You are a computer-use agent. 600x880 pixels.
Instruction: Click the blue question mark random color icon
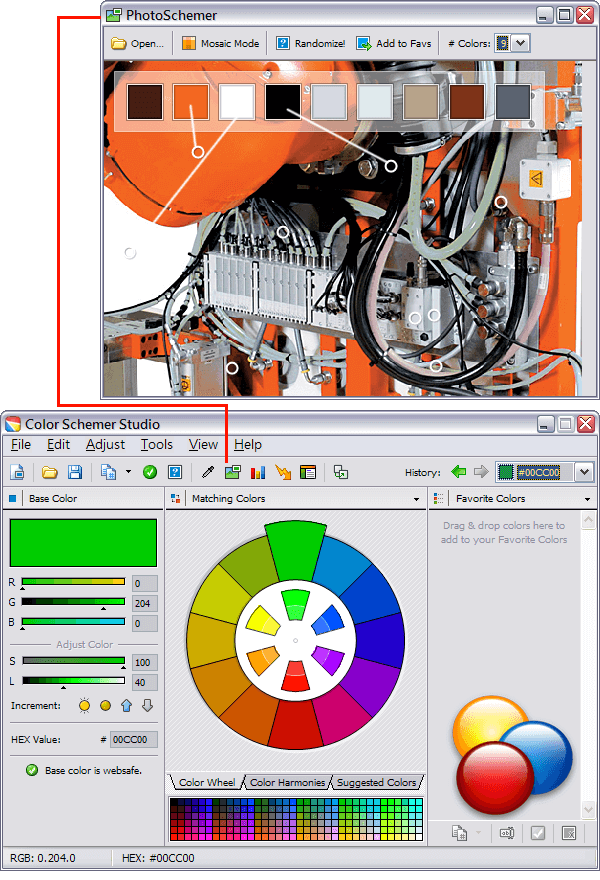tap(175, 472)
